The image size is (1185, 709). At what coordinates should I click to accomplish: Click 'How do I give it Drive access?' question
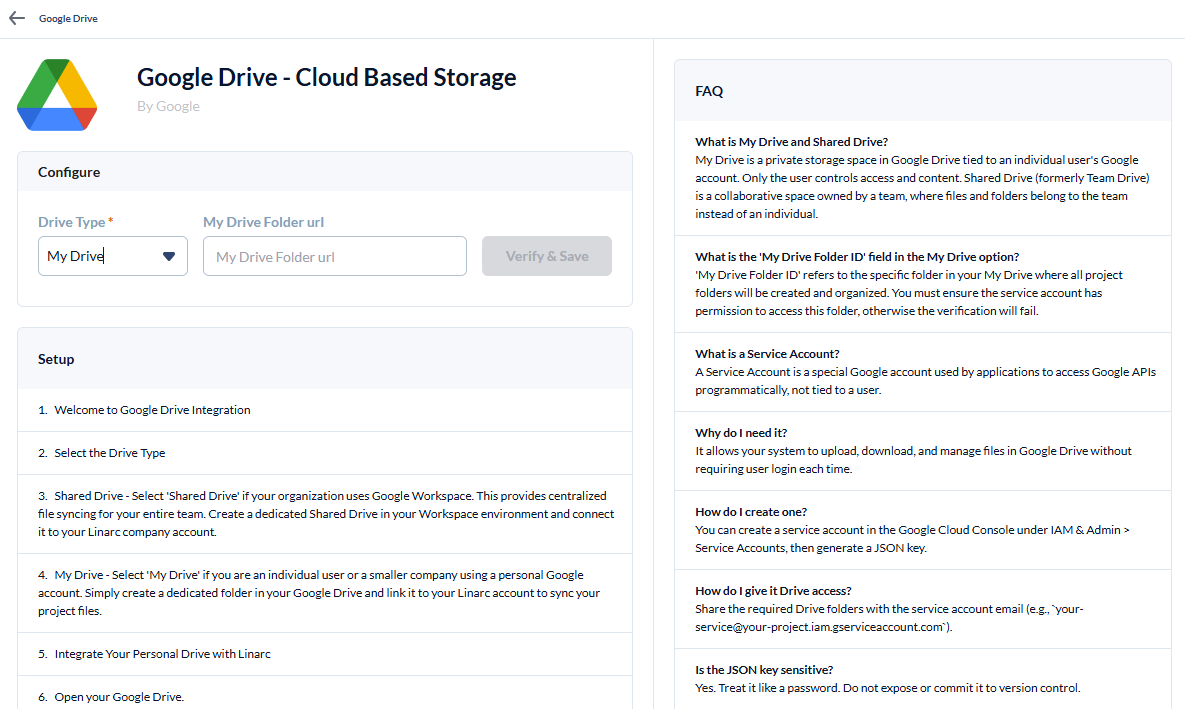(x=773, y=590)
